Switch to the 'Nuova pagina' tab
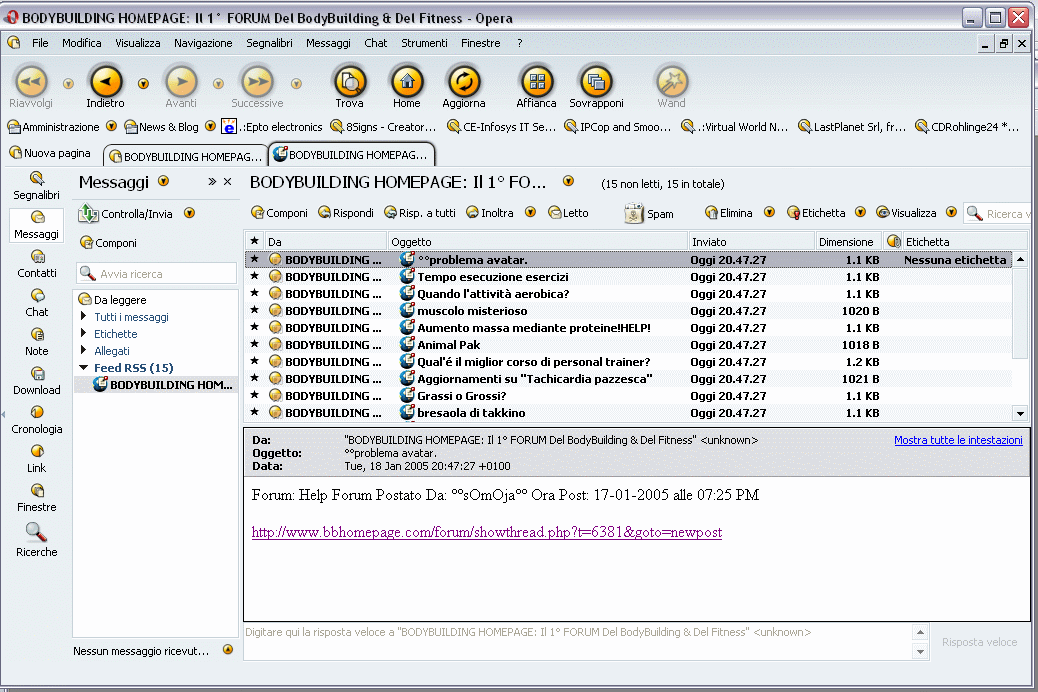 (51, 153)
